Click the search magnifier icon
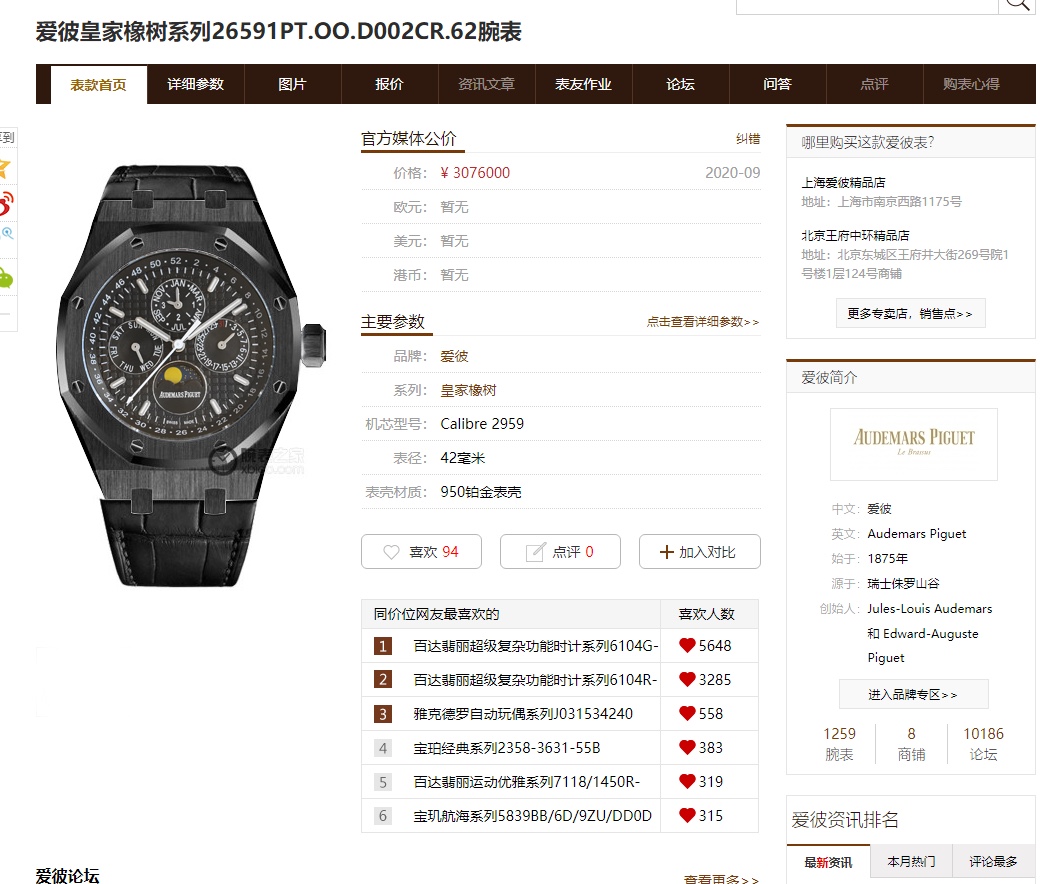1040x884 pixels. tap(1017, 5)
